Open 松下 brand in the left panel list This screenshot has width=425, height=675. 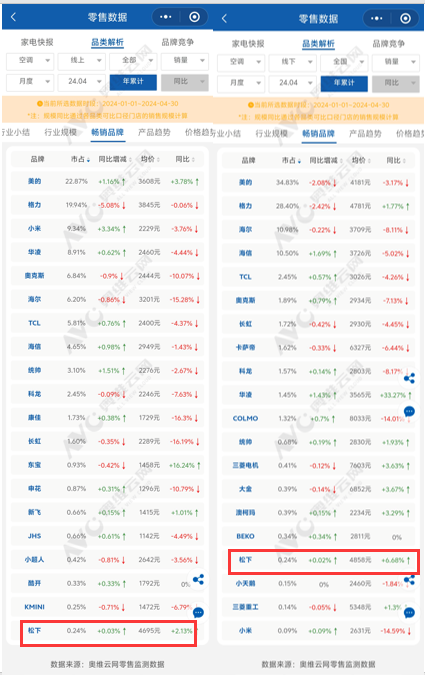[34, 630]
